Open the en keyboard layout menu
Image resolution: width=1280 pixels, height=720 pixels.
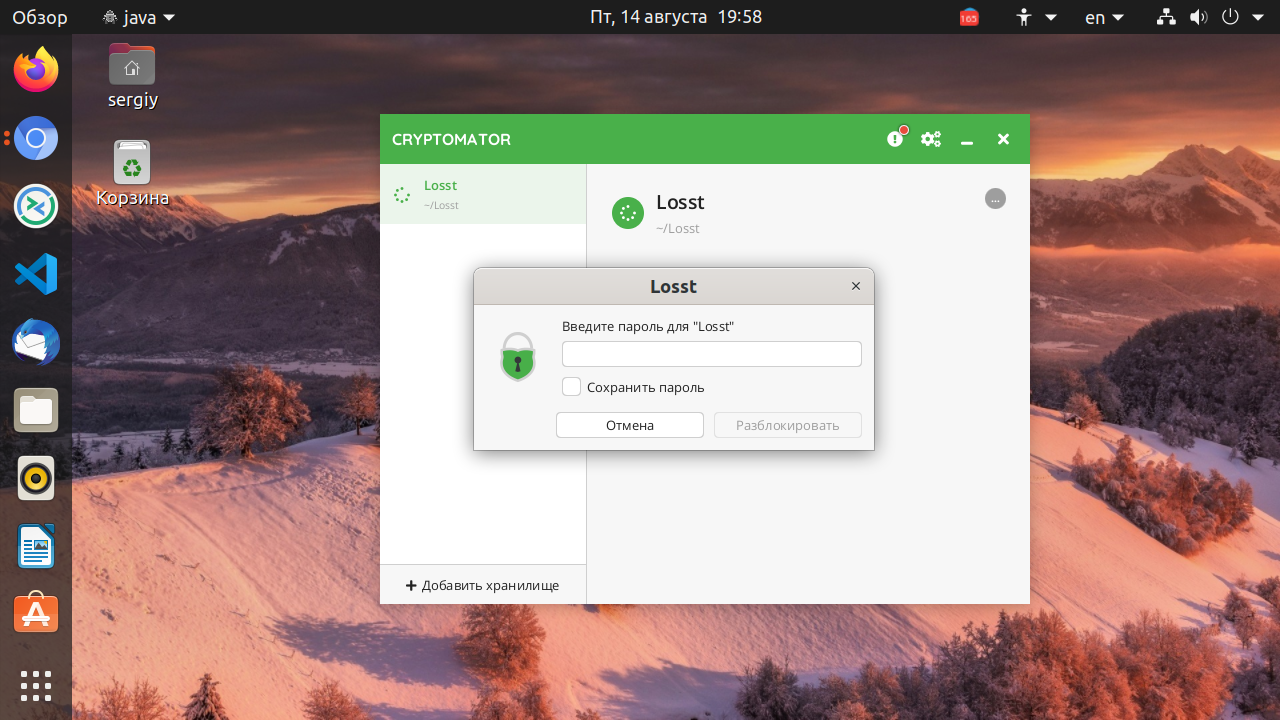(x=1105, y=17)
